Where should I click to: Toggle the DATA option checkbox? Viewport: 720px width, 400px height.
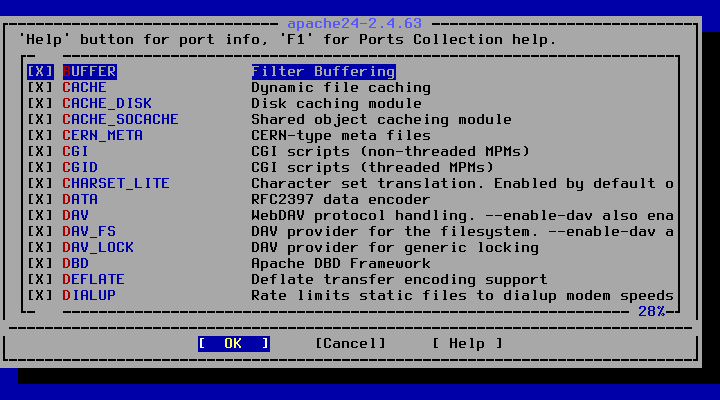(x=40, y=200)
